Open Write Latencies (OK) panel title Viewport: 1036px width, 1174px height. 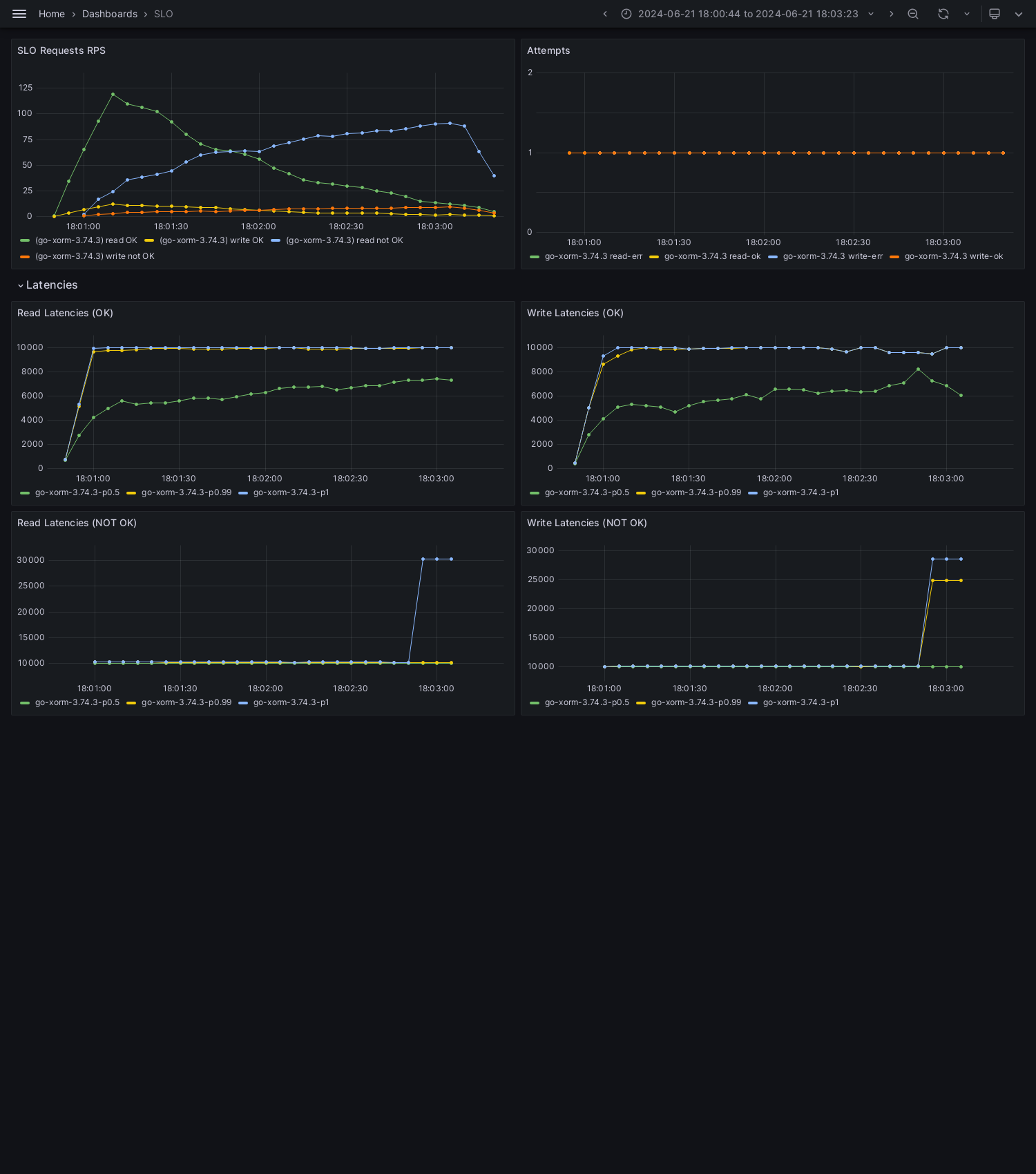tap(575, 313)
